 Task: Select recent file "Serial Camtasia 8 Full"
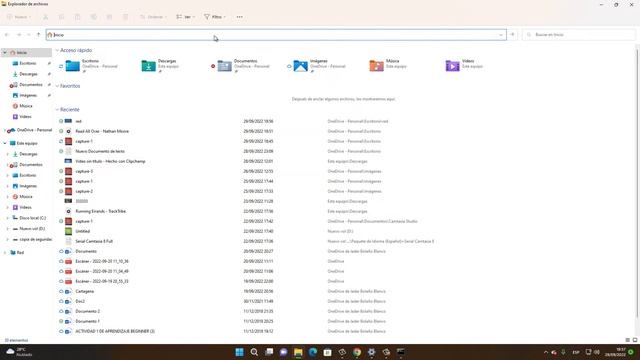pos(94,241)
